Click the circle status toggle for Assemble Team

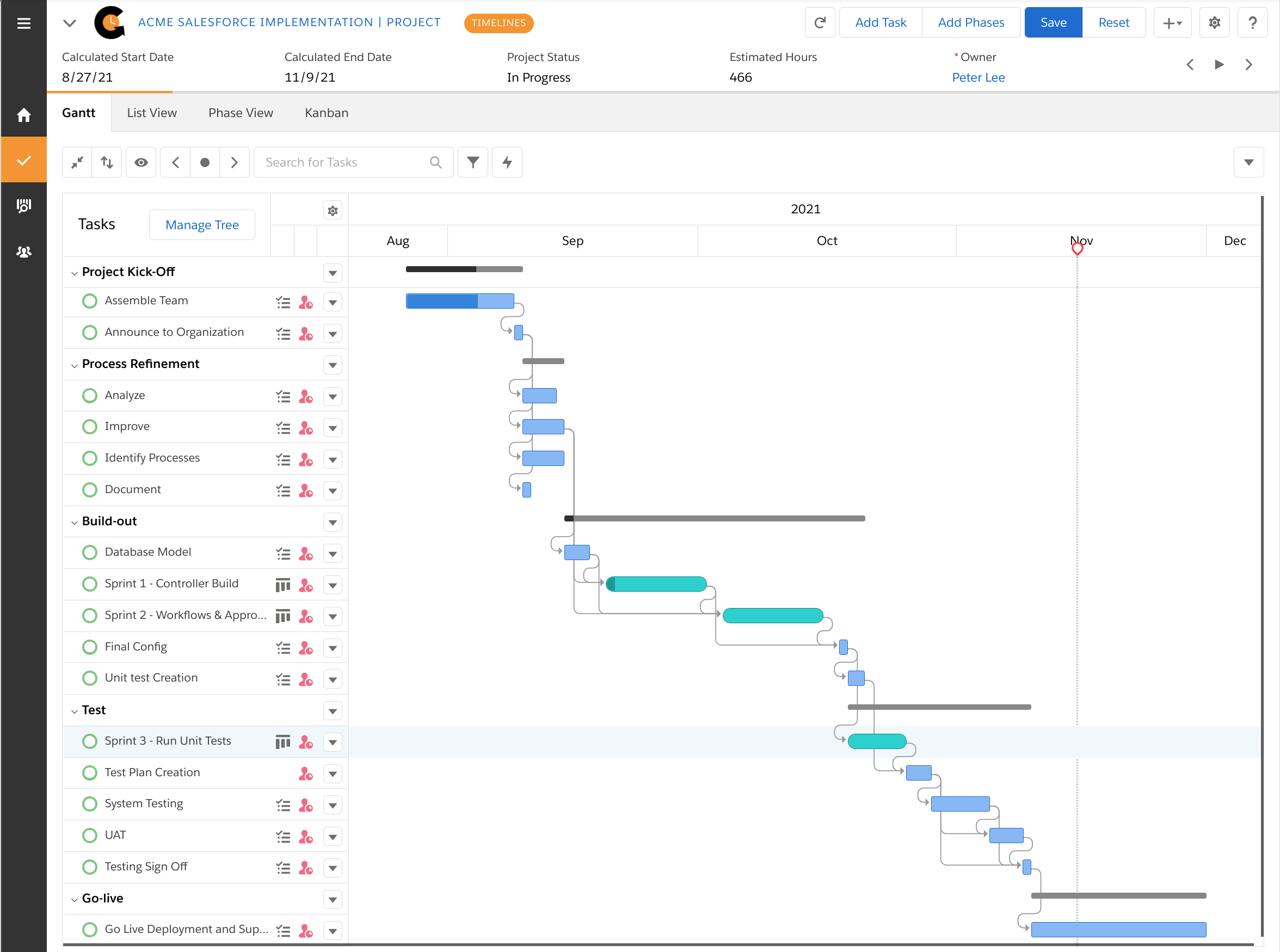89,300
